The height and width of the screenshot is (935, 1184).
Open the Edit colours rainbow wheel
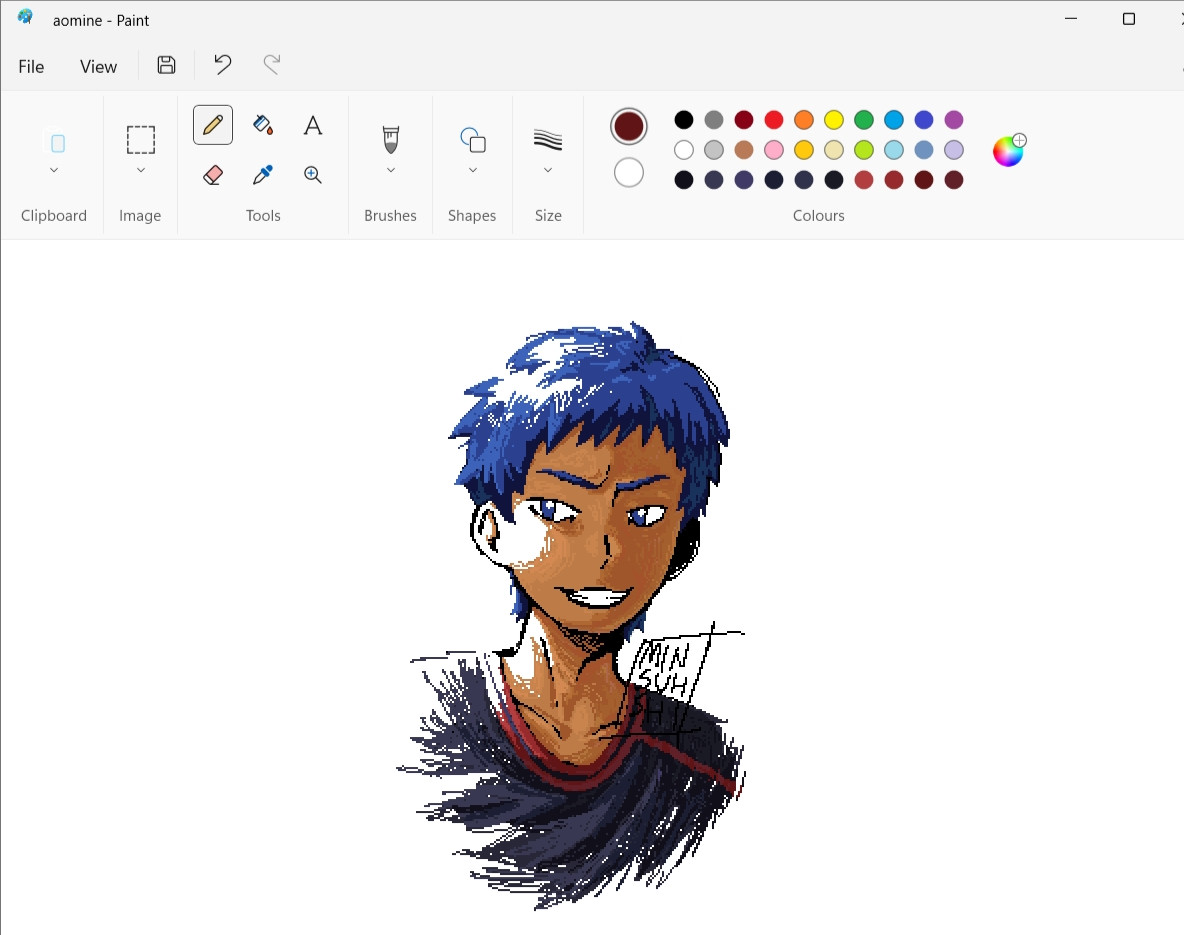(1009, 150)
